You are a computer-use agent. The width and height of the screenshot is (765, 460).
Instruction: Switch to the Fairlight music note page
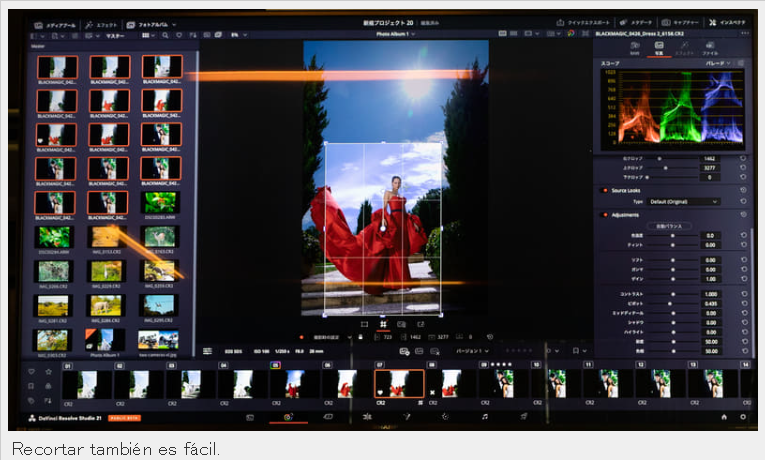pyautogui.click(x=484, y=417)
